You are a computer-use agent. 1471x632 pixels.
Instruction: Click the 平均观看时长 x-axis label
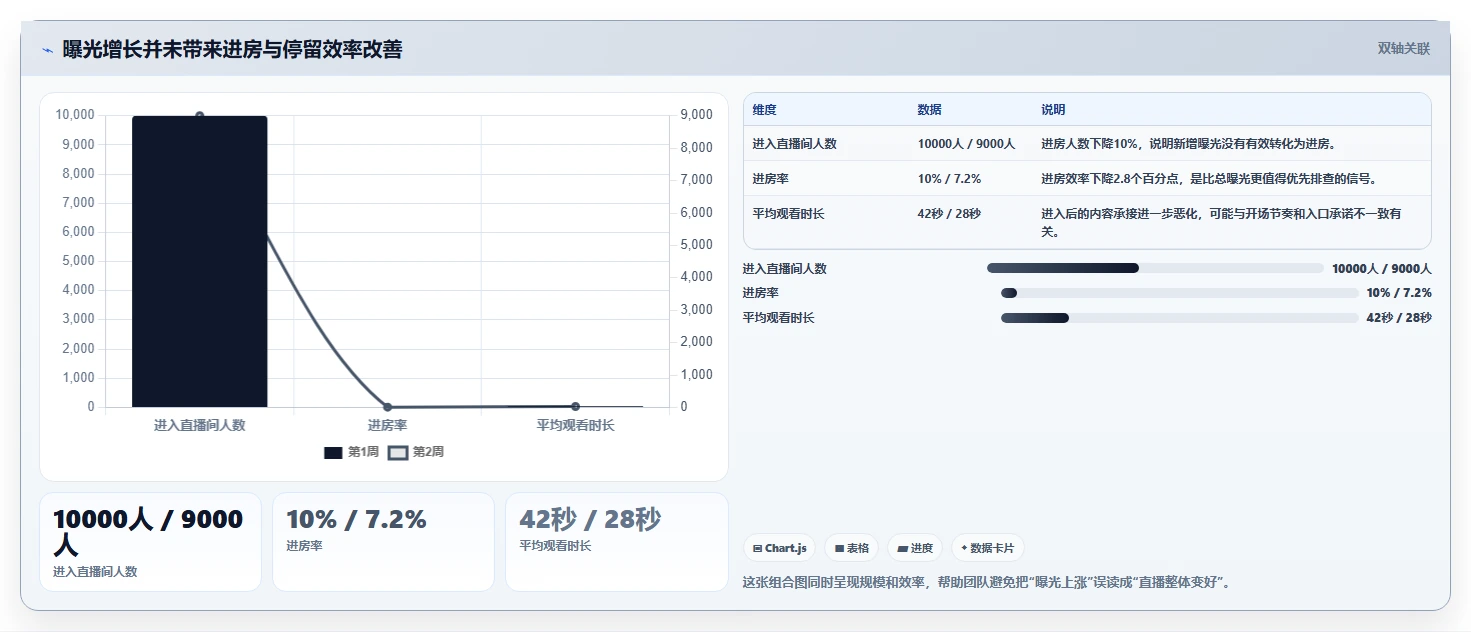[575, 425]
